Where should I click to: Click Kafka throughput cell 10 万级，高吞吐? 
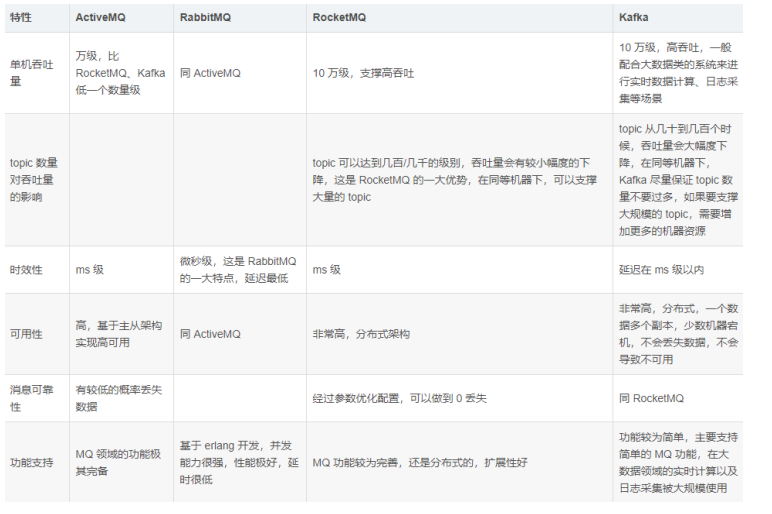click(x=678, y=73)
